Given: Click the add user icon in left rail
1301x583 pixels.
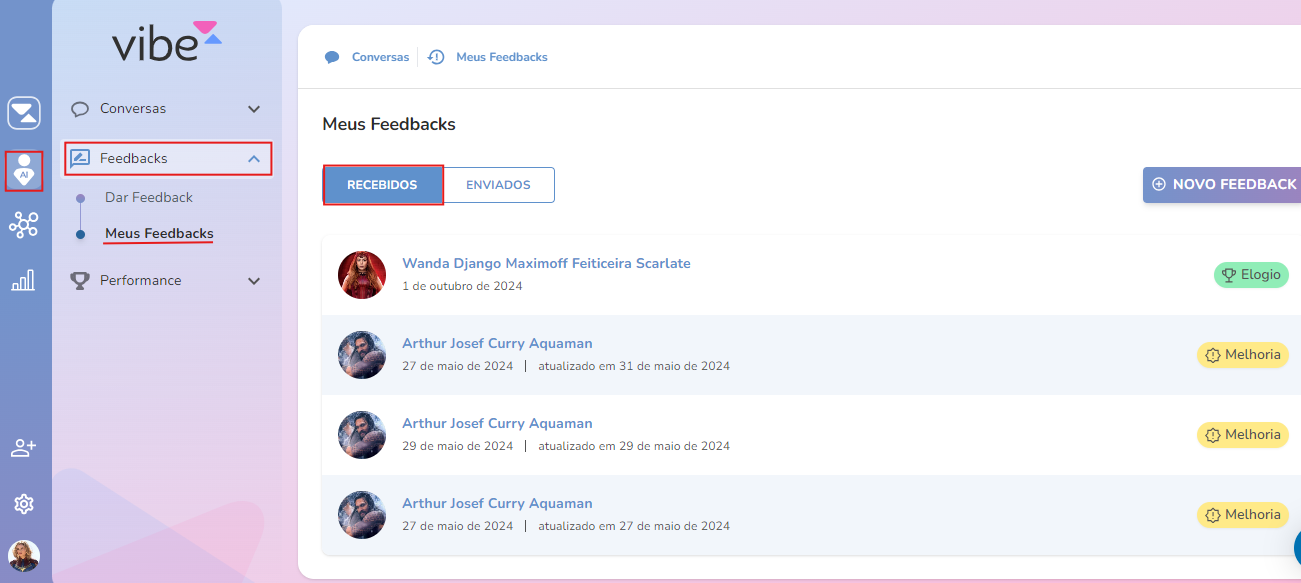Looking at the screenshot, I should point(23,448).
